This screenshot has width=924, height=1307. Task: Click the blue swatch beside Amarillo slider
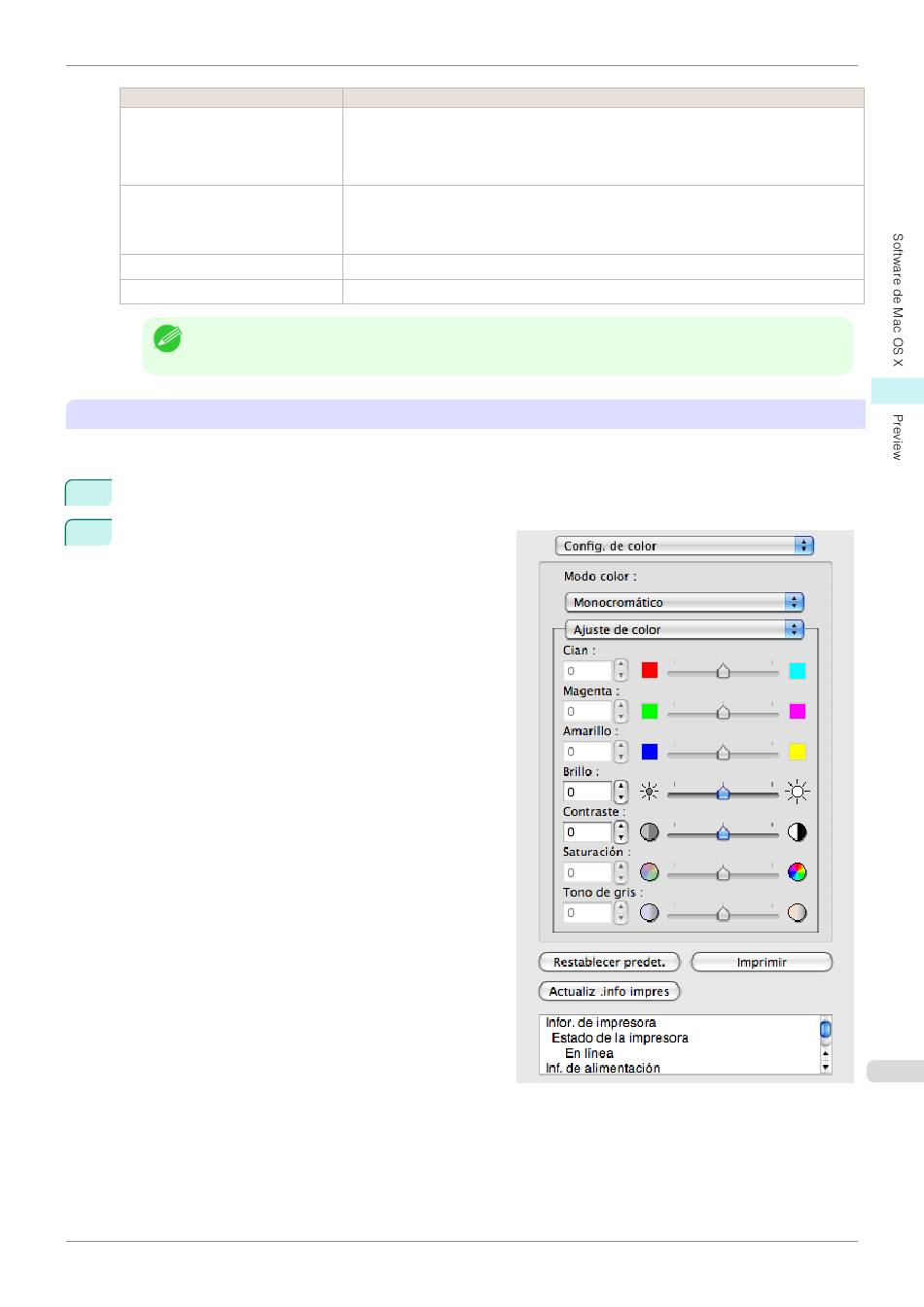click(650, 751)
